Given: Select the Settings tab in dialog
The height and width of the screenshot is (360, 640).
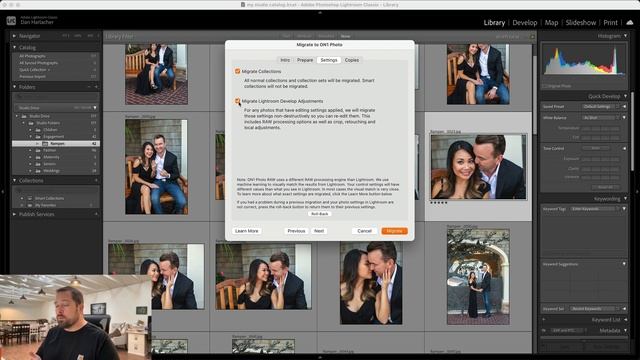Looking at the screenshot, I should pos(329,60).
